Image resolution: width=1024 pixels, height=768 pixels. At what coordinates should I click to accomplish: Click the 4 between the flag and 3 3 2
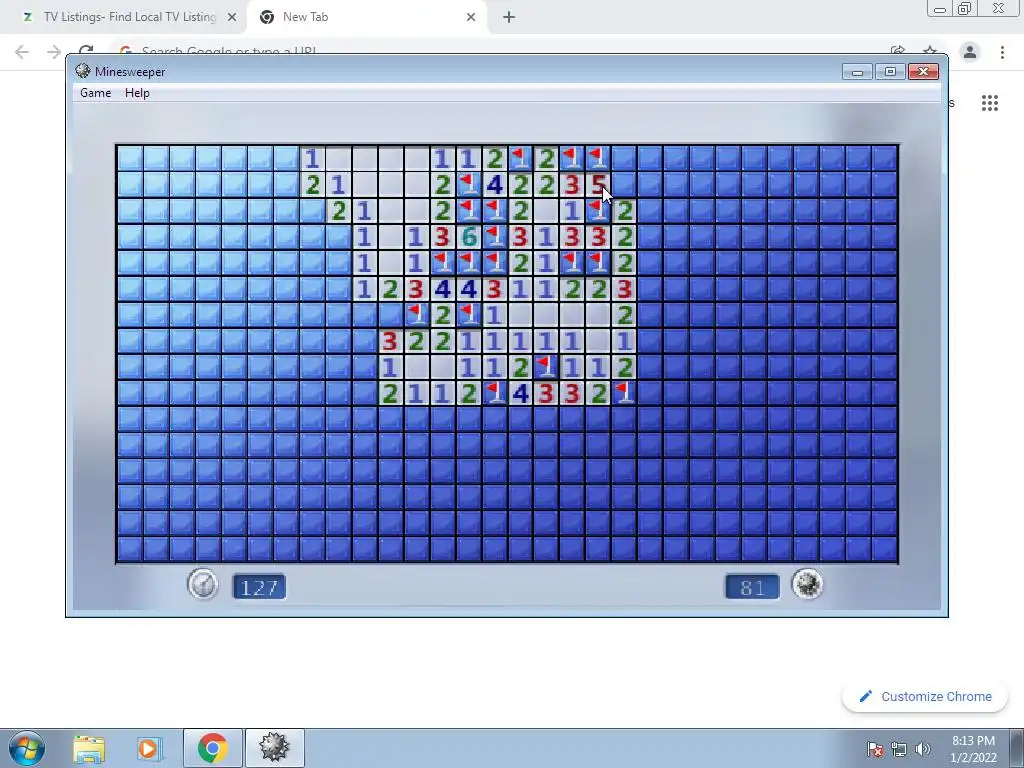520,393
